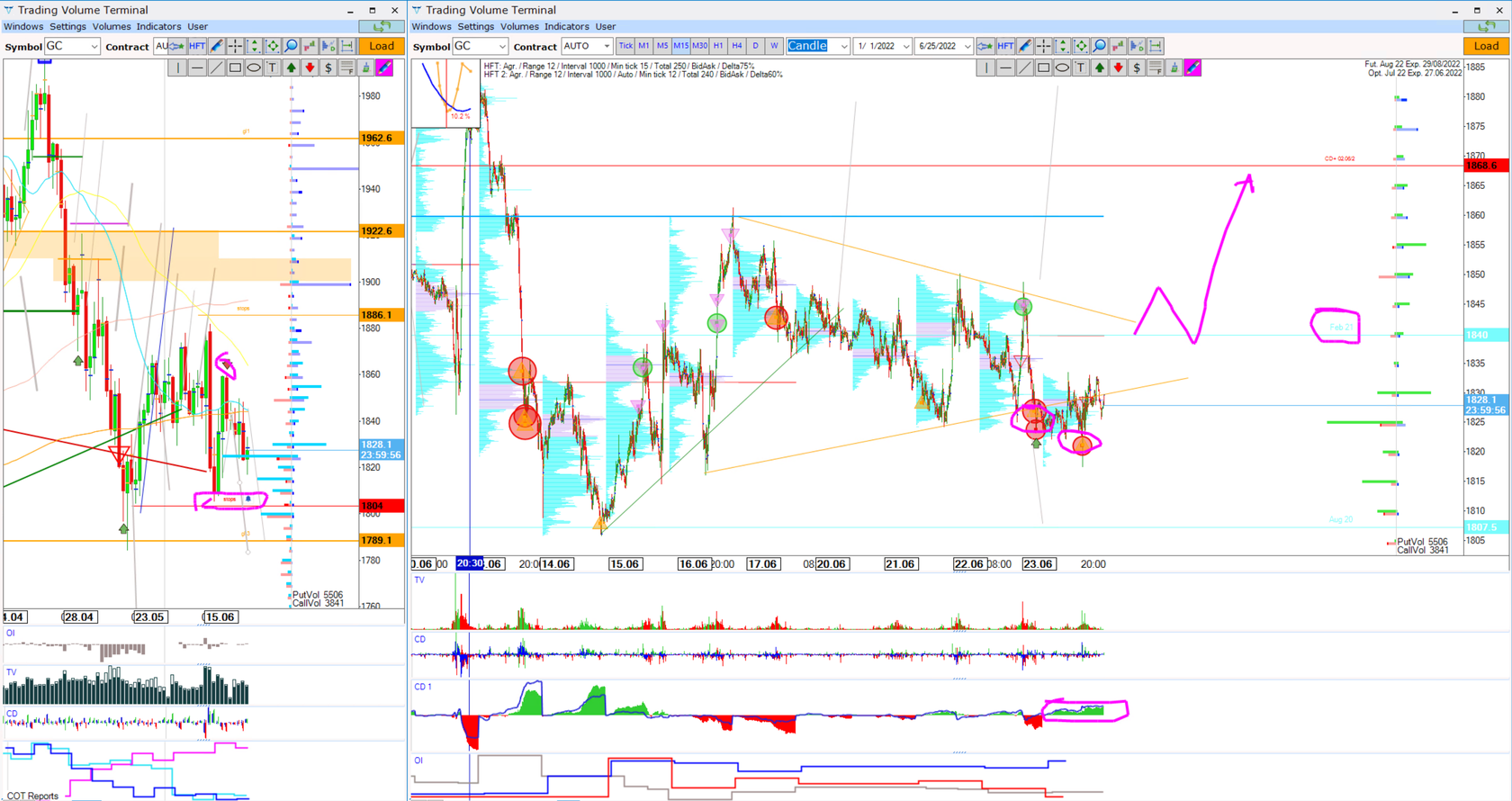Select horizontal line tool in right window
Viewport: 1512px width, 801px height.
[x=1005, y=67]
